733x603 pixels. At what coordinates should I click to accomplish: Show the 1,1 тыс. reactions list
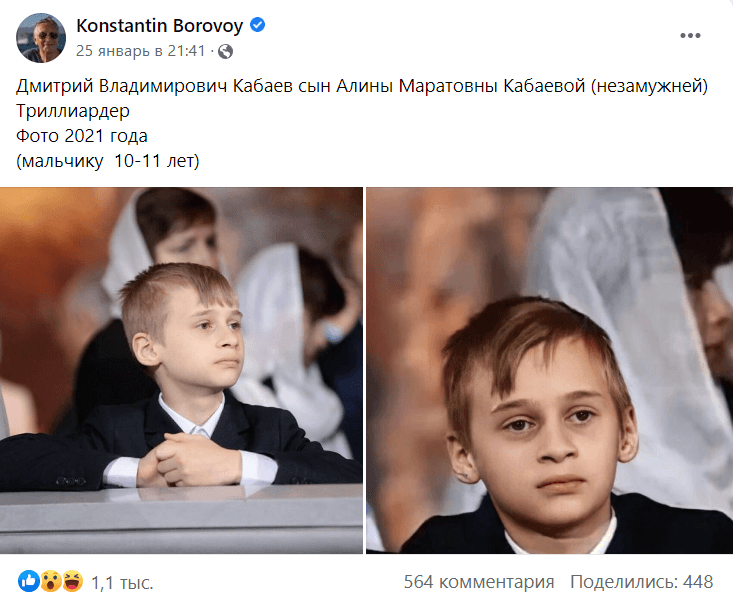click(x=122, y=582)
